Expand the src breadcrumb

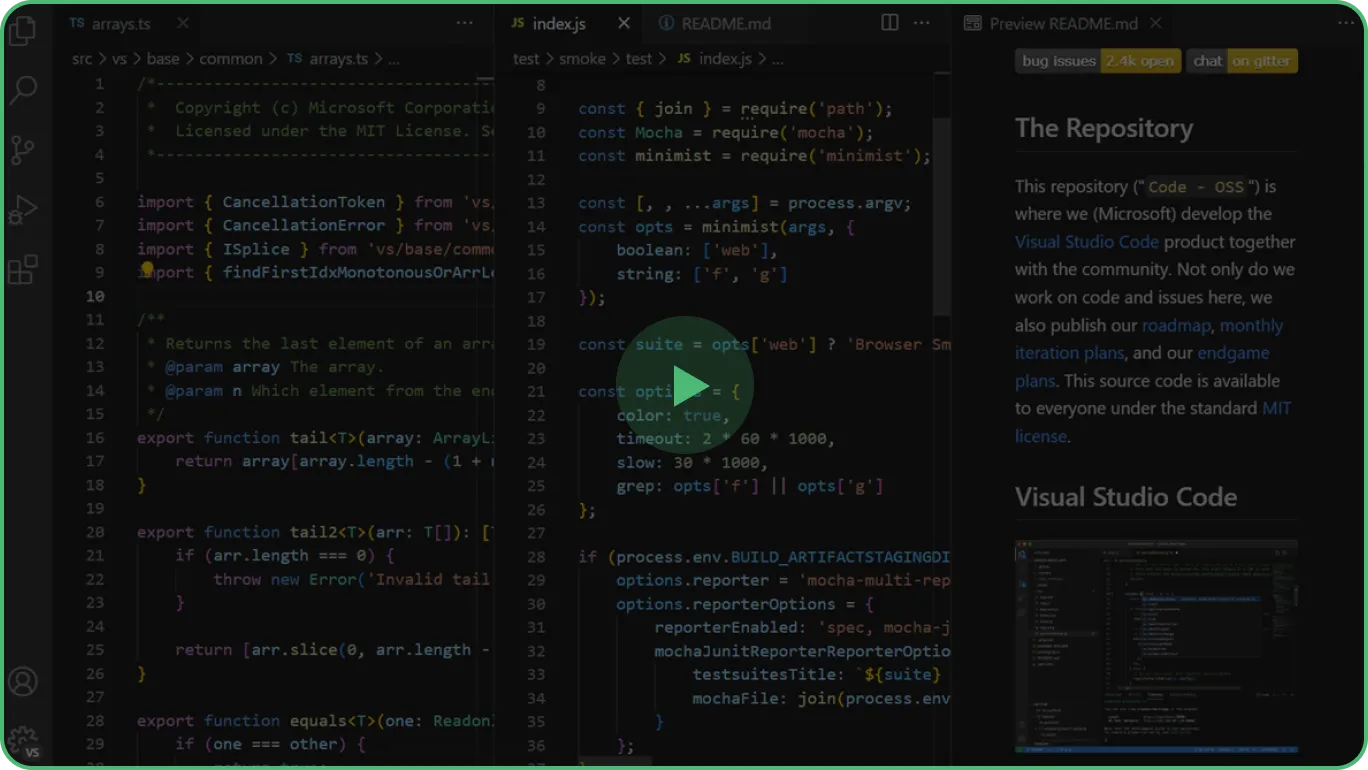[x=82, y=59]
